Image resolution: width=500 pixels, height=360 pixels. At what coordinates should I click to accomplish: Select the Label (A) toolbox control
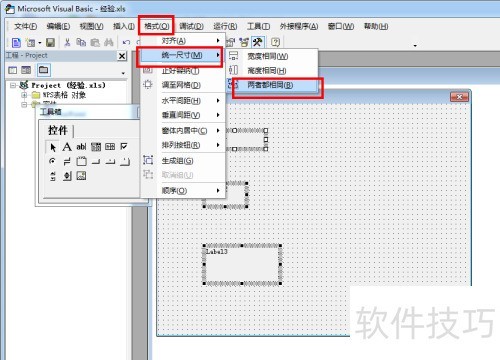pos(67,147)
